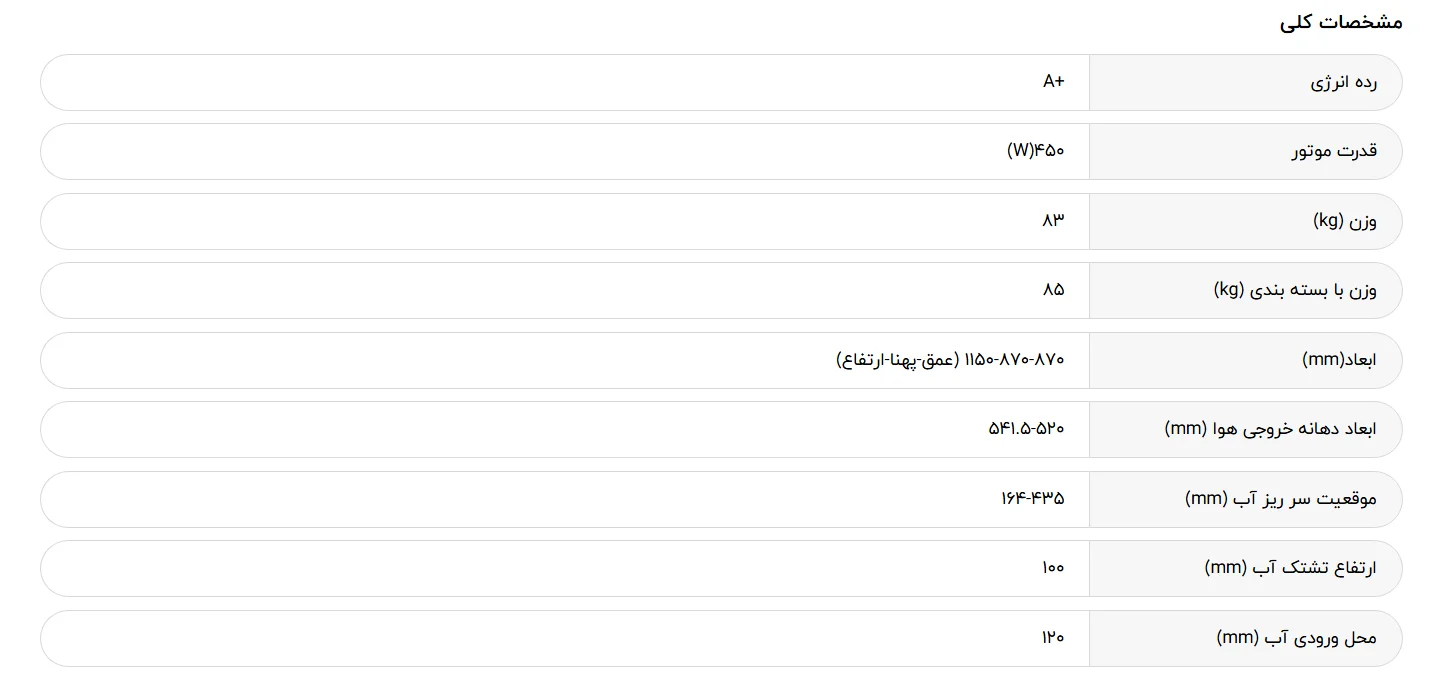This screenshot has width=1432, height=673.
Task: Click the overflow position value ۱۶۴-۴۳۵
Action: coord(1032,498)
